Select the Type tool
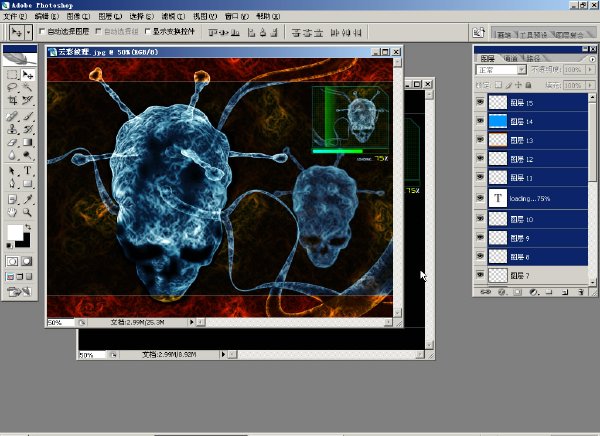Screen dimensions: 600x436 click(x=27, y=170)
